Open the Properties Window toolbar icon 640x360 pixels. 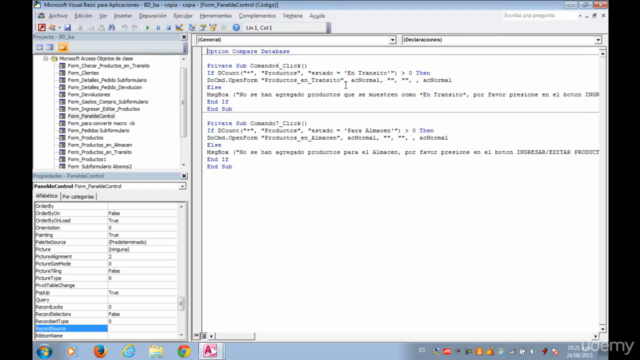(202, 28)
